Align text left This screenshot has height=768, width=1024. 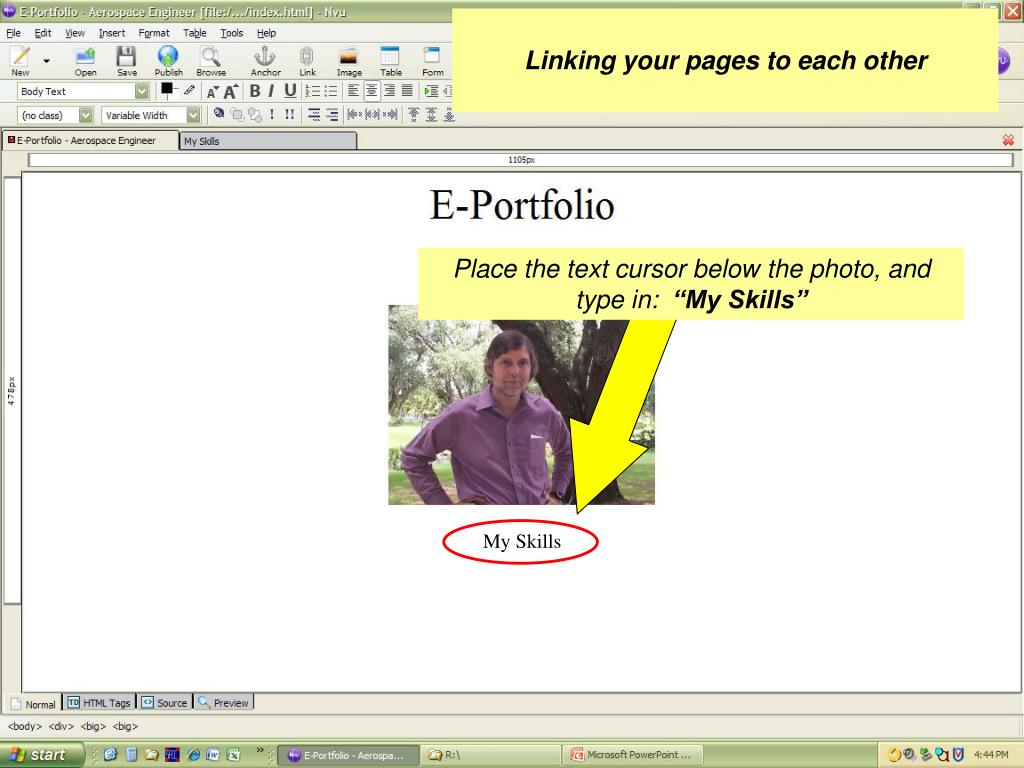coord(353,91)
